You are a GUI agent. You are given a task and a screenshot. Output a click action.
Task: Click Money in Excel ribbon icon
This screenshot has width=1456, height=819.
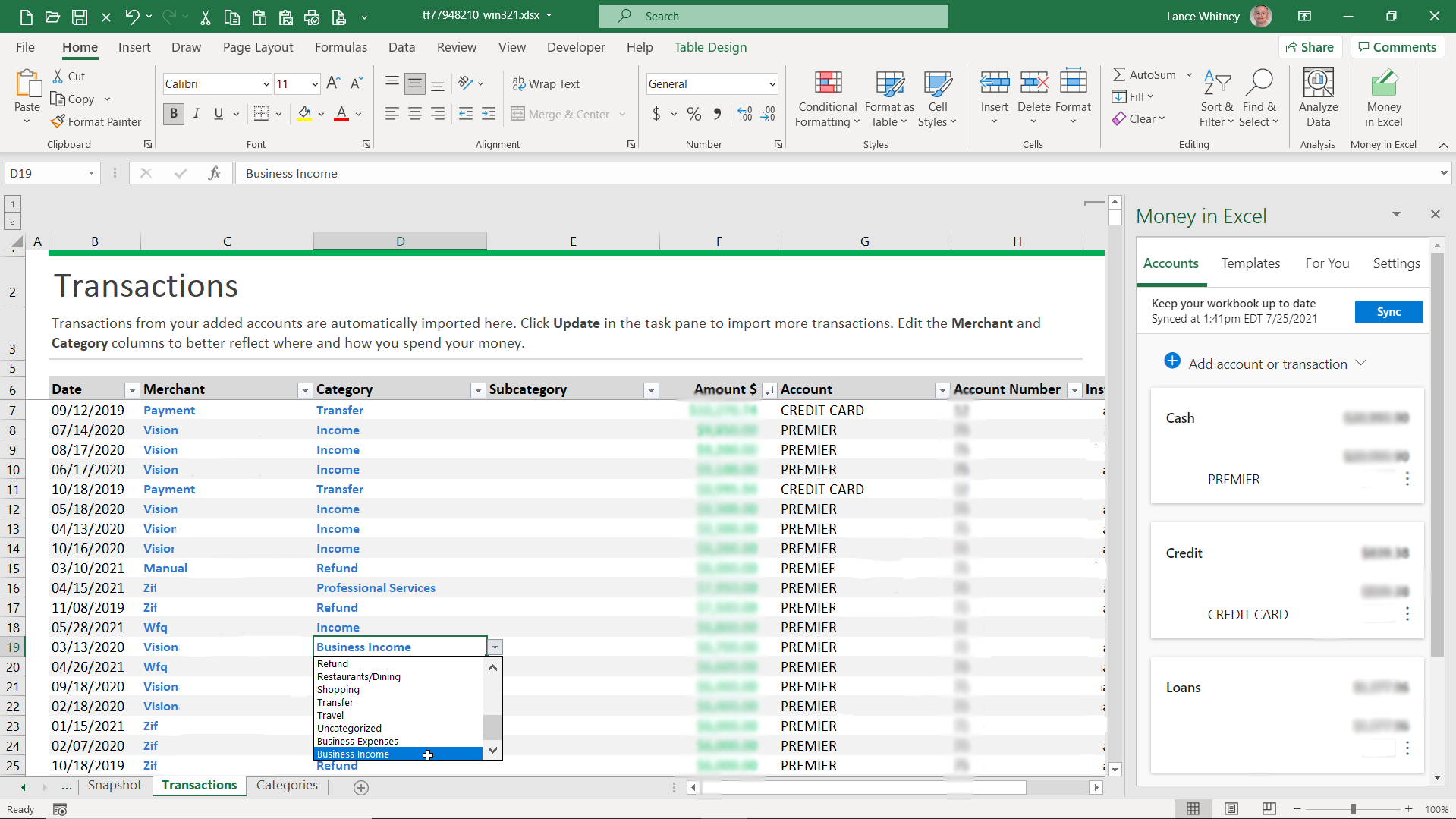[1384, 82]
